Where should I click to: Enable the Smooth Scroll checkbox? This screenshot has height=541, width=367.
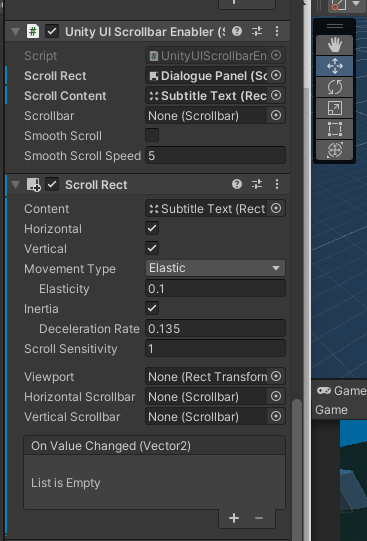click(152, 135)
